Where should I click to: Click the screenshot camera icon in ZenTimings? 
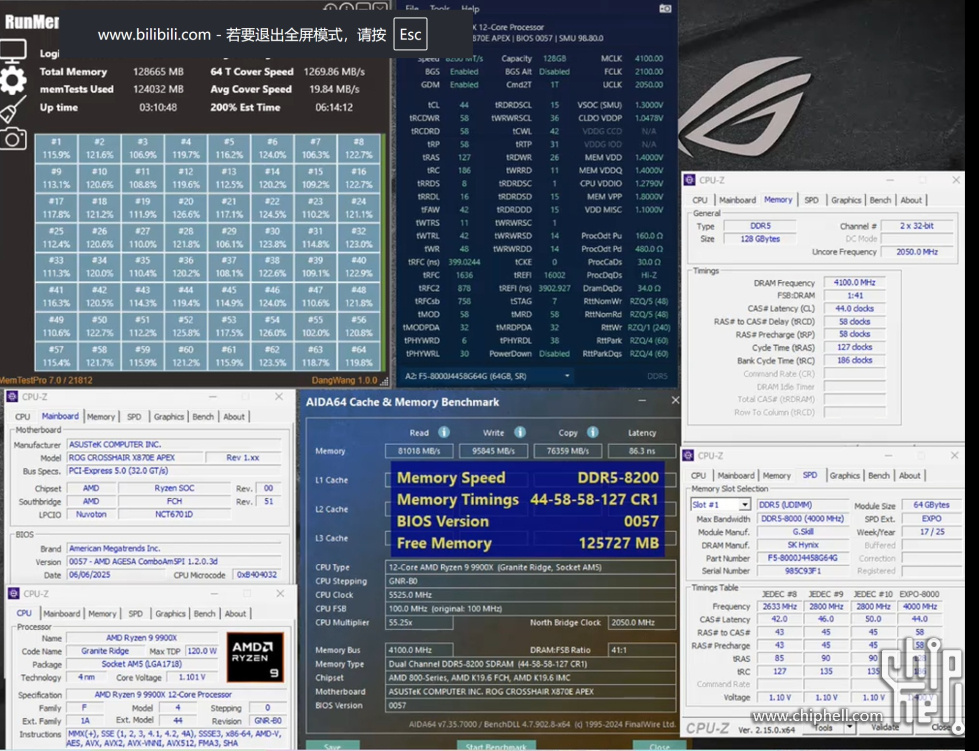[665, 9]
